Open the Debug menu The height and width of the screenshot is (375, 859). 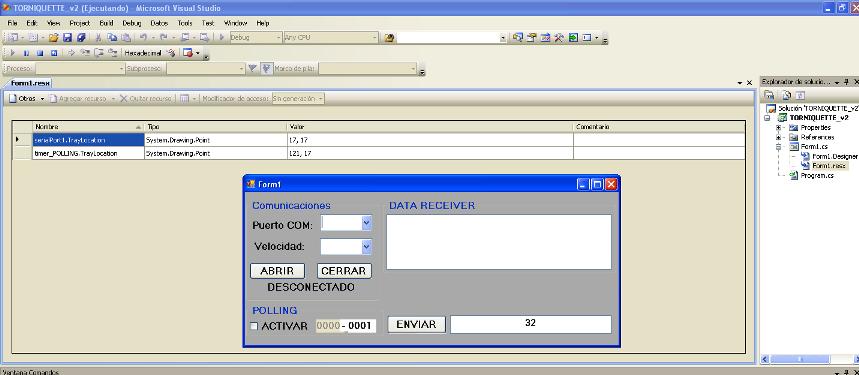pos(131,24)
